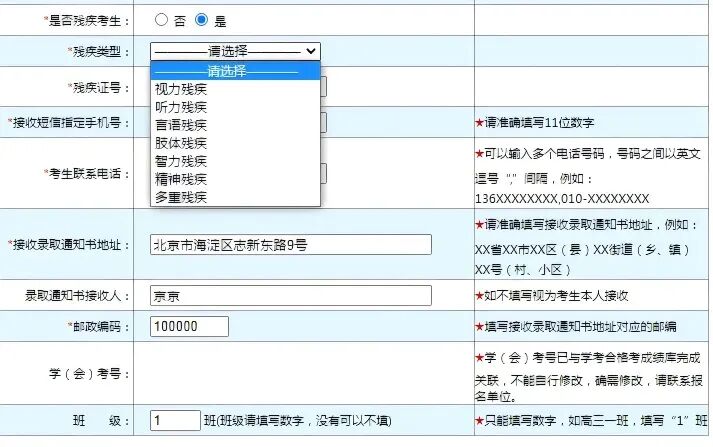The height and width of the screenshot is (447, 713).
Task: Click the 班级 number input field
Action: click(x=175, y=420)
